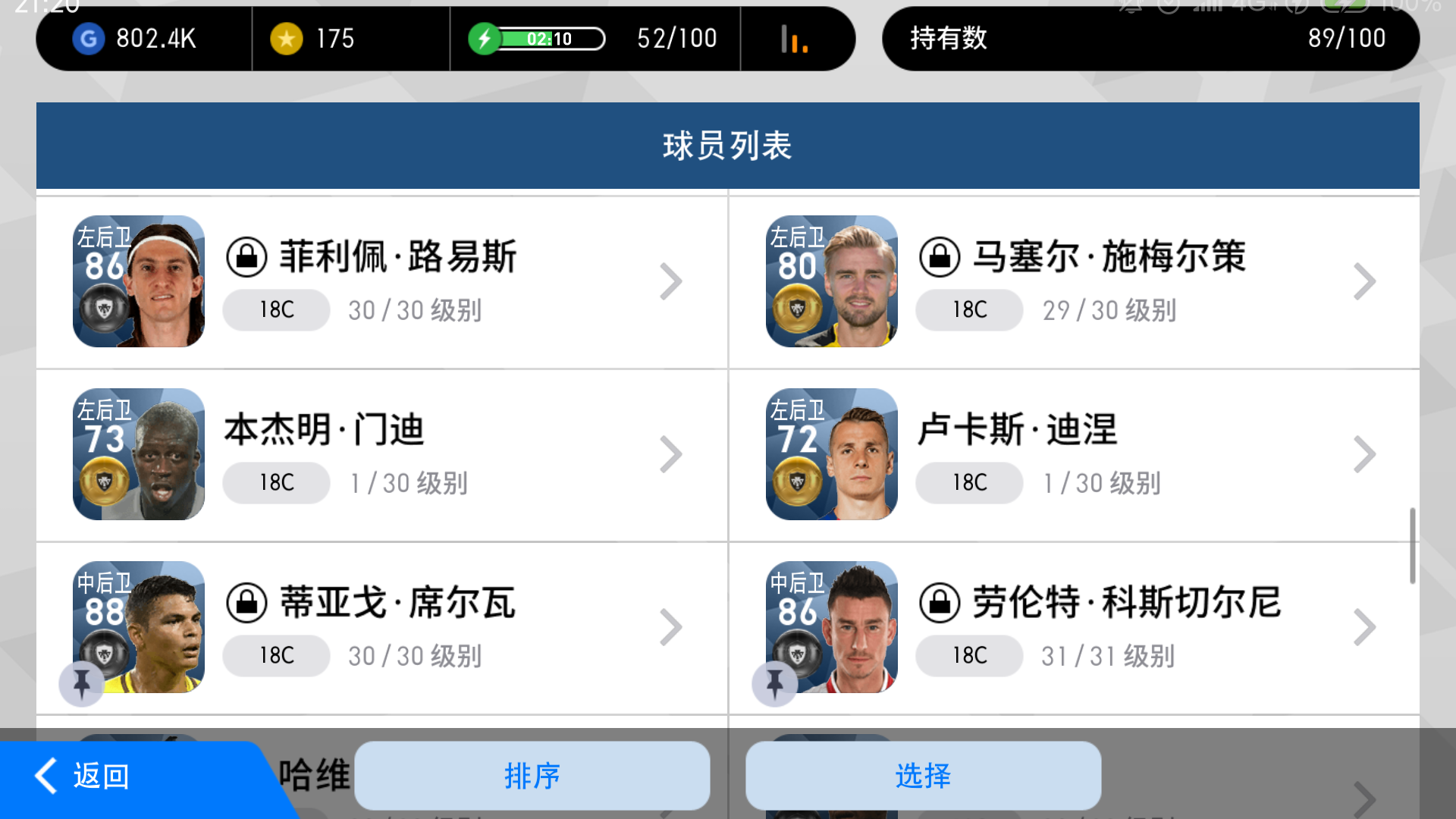Expand the 本杰明·门迪 row chevron
This screenshot has width=1456, height=819.
[670, 455]
